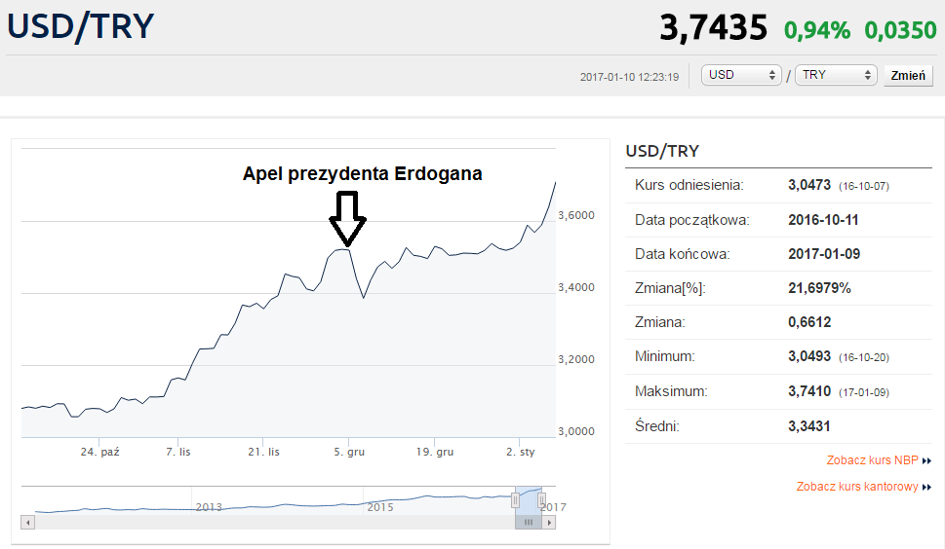Viewport: 945px width, 549px height.
Task: Click the right scroll arrow under the navigator
Action: (x=548, y=522)
